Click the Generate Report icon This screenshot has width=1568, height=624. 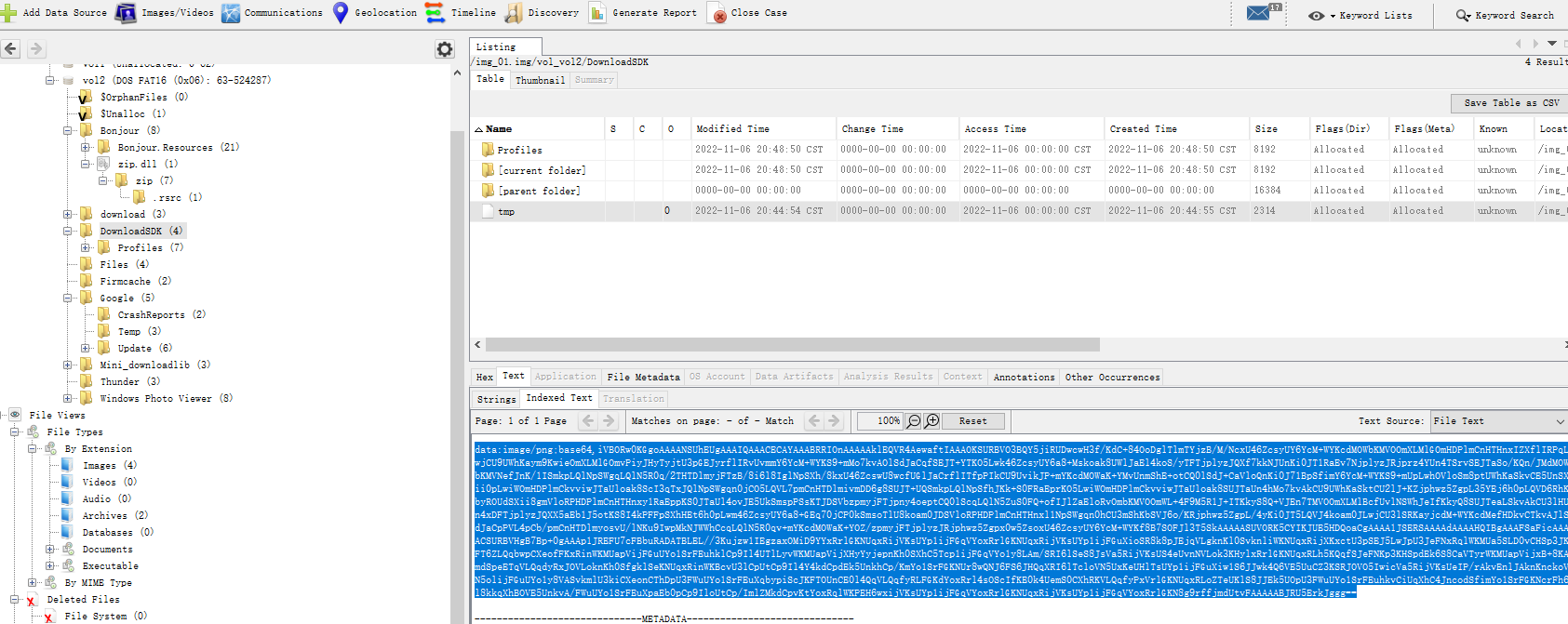pos(597,13)
